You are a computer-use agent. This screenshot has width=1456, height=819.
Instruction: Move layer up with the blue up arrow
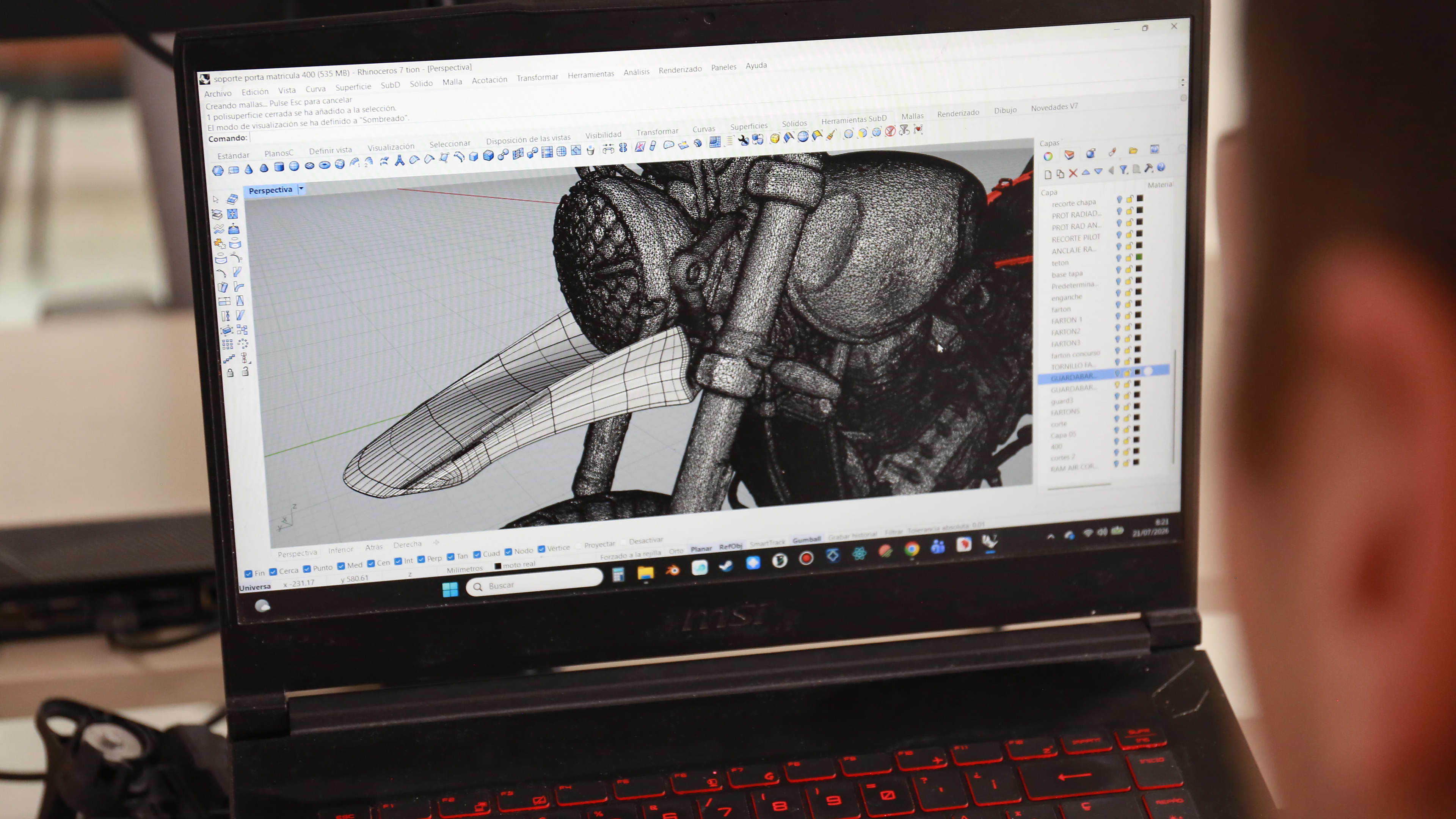pos(1086,172)
